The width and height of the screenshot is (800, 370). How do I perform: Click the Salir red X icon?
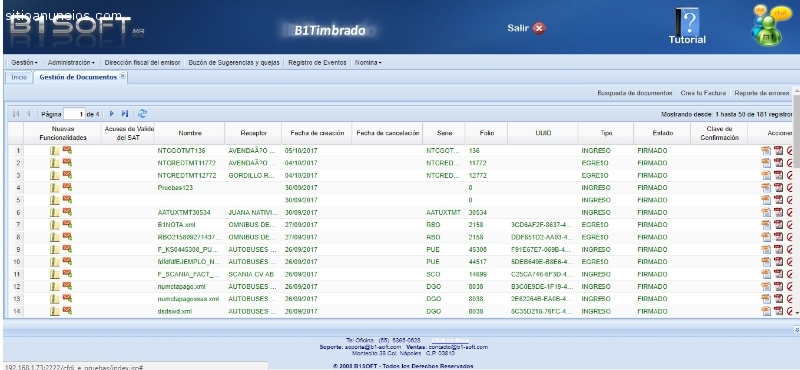click(x=539, y=29)
